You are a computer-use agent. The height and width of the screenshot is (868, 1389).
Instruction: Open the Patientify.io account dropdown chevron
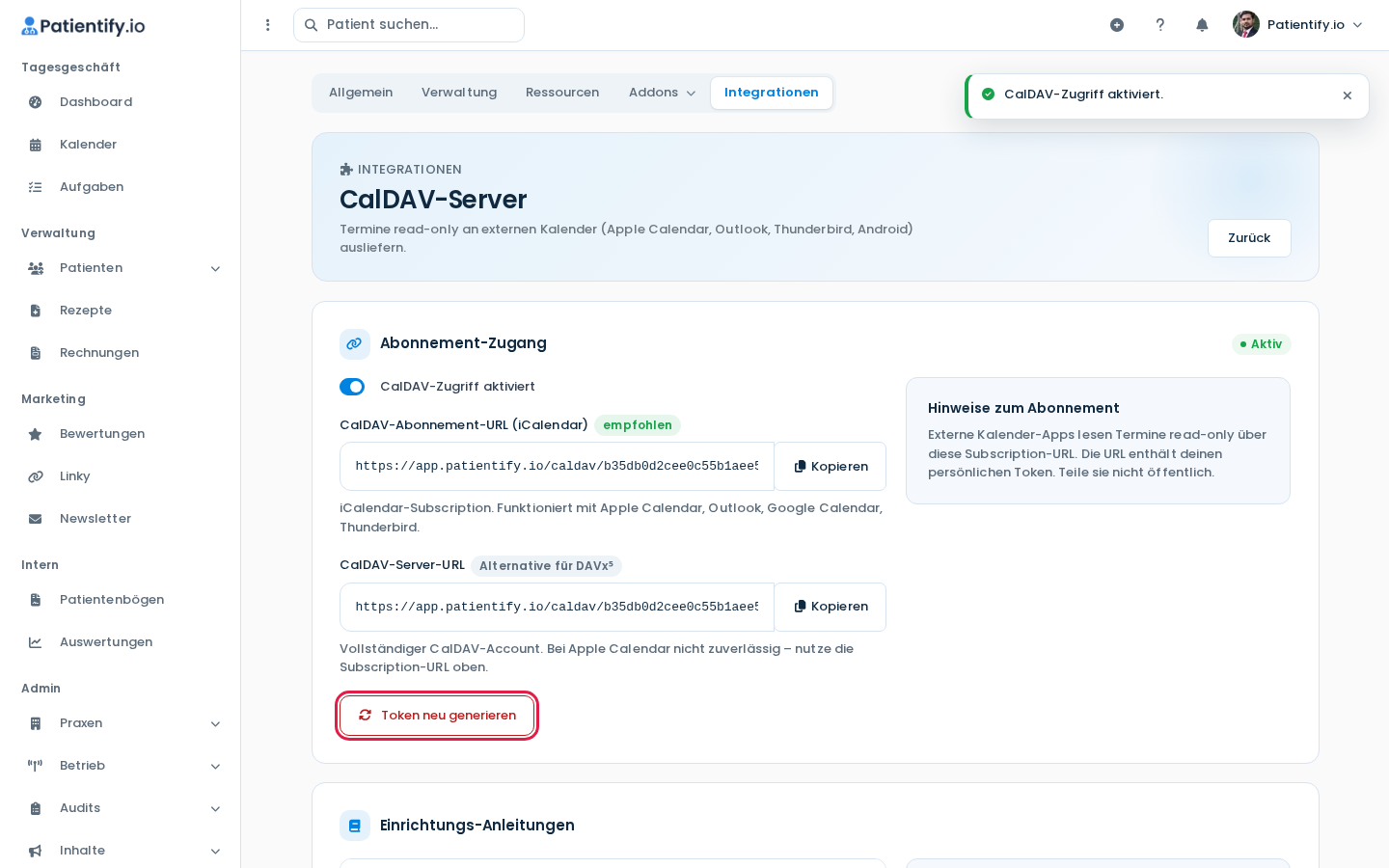click(x=1357, y=25)
